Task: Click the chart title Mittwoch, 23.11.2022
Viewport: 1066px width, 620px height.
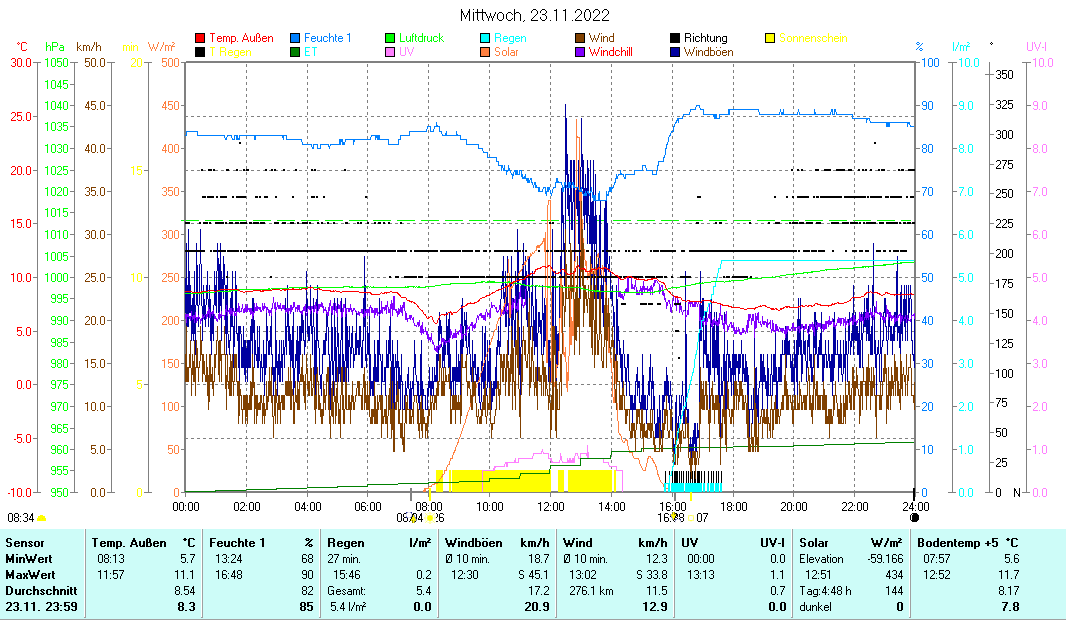Action: tap(534, 15)
